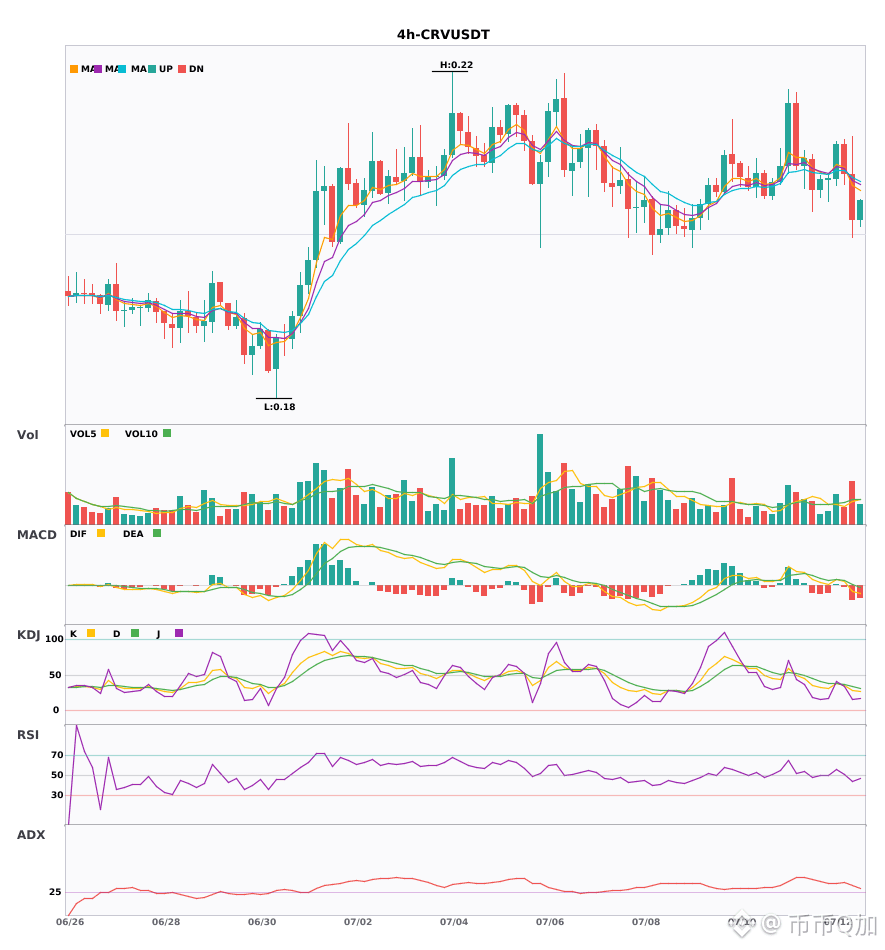Click the KDJ 100 axis value
This screenshot has width=885, height=950.
point(55,639)
